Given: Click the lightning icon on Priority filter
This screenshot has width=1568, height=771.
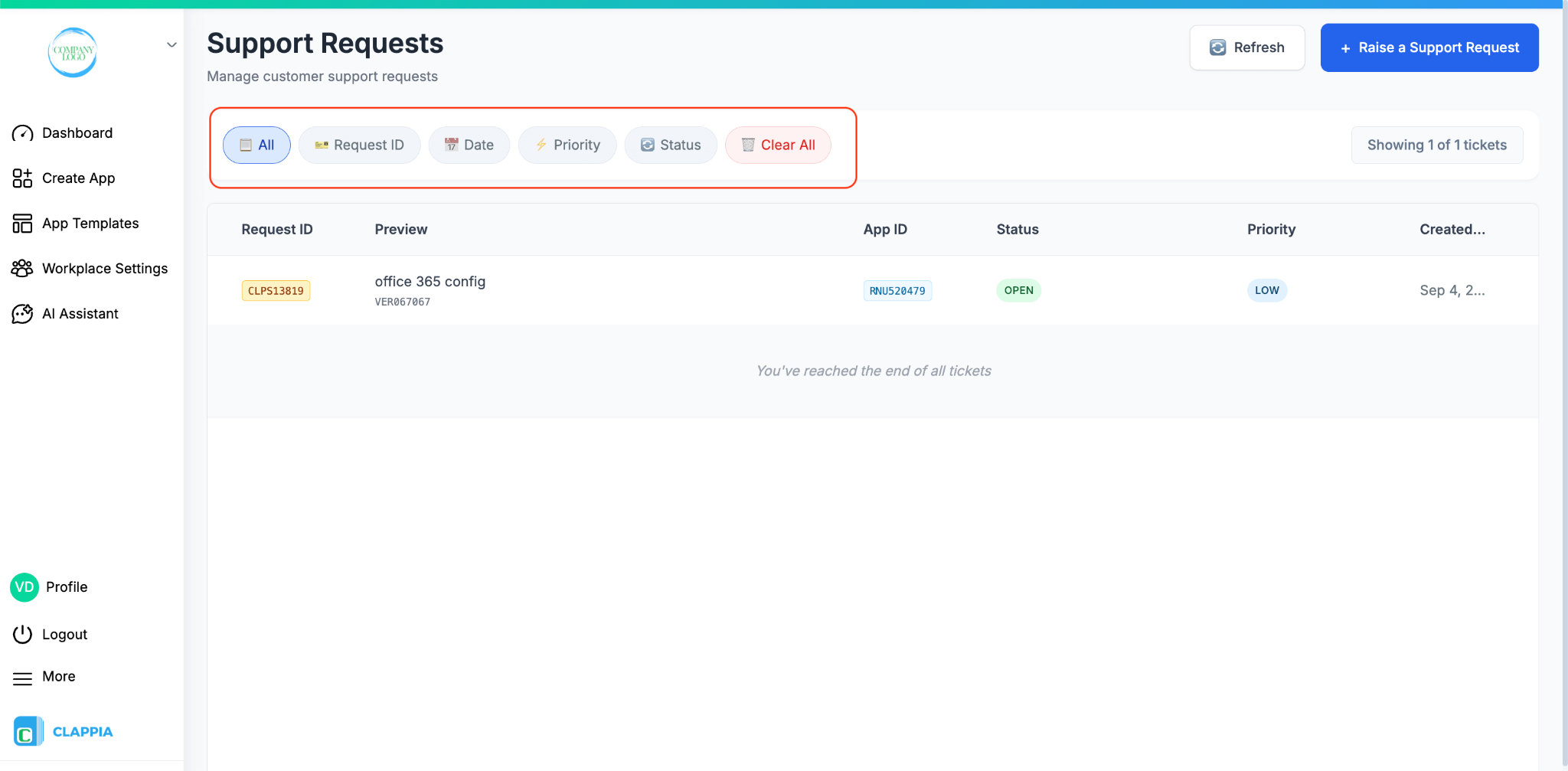Looking at the screenshot, I should [x=541, y=145].
